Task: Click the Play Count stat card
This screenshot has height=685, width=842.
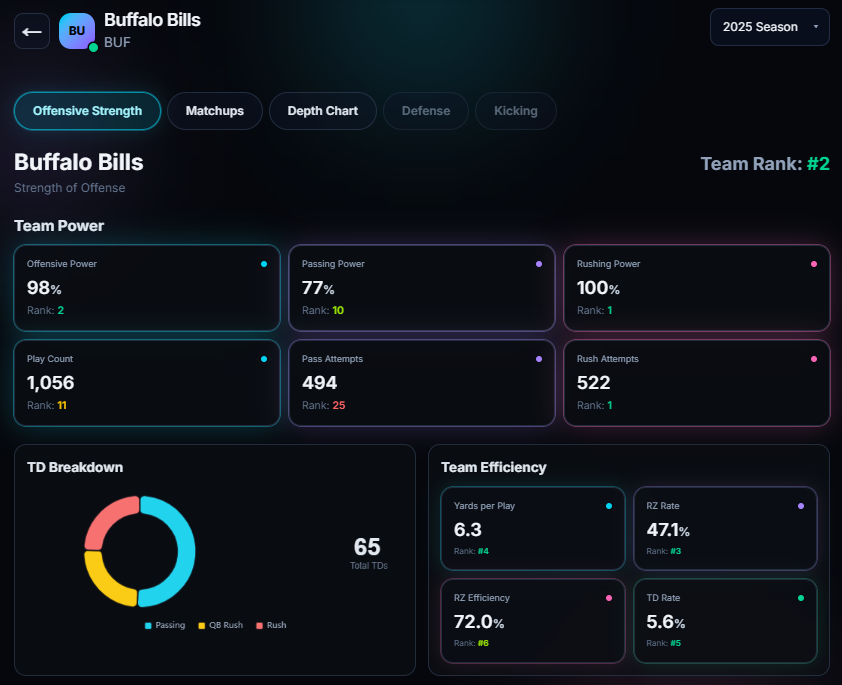Action: click(146, 383)
